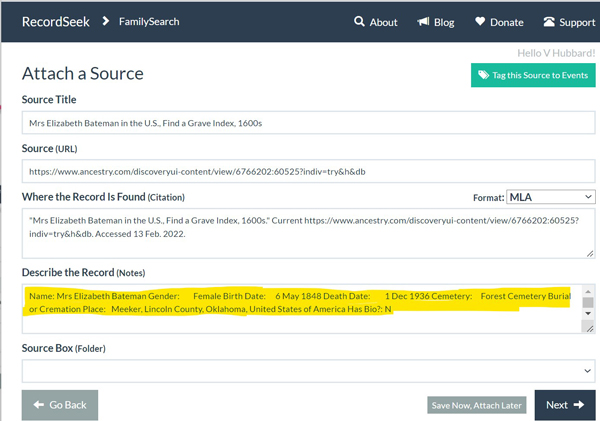Click the Donate heart icon

pyautogui.click(x=481, y=22)
